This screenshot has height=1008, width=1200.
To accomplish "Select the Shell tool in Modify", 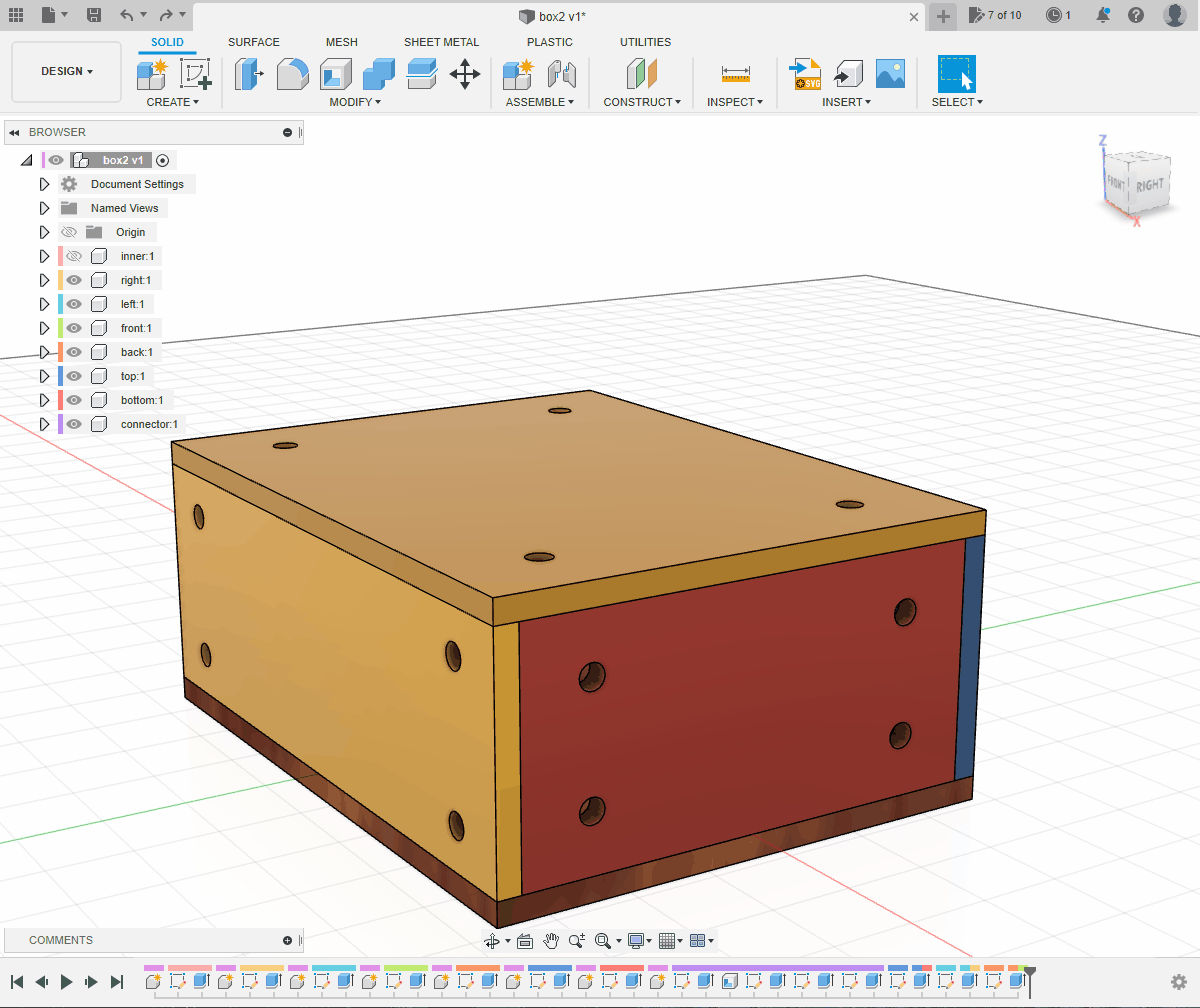I will tap(335, 74).
